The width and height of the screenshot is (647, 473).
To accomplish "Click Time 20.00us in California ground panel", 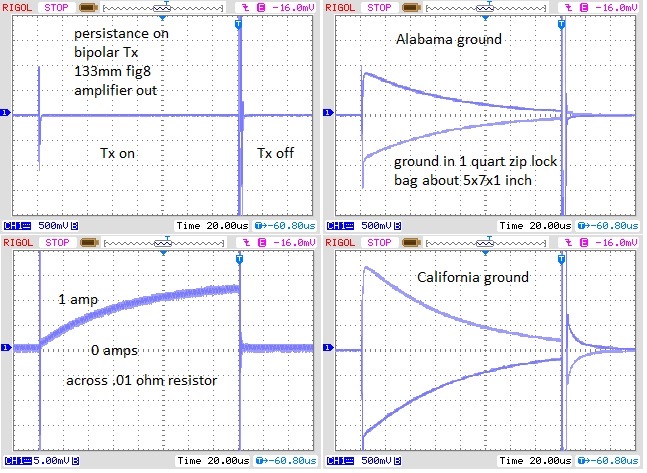I will pos(535,461).
